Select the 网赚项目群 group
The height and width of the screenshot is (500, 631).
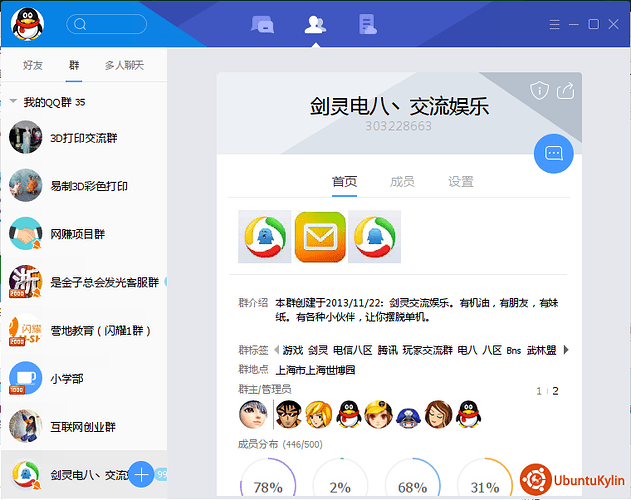(x=84, y=234)
